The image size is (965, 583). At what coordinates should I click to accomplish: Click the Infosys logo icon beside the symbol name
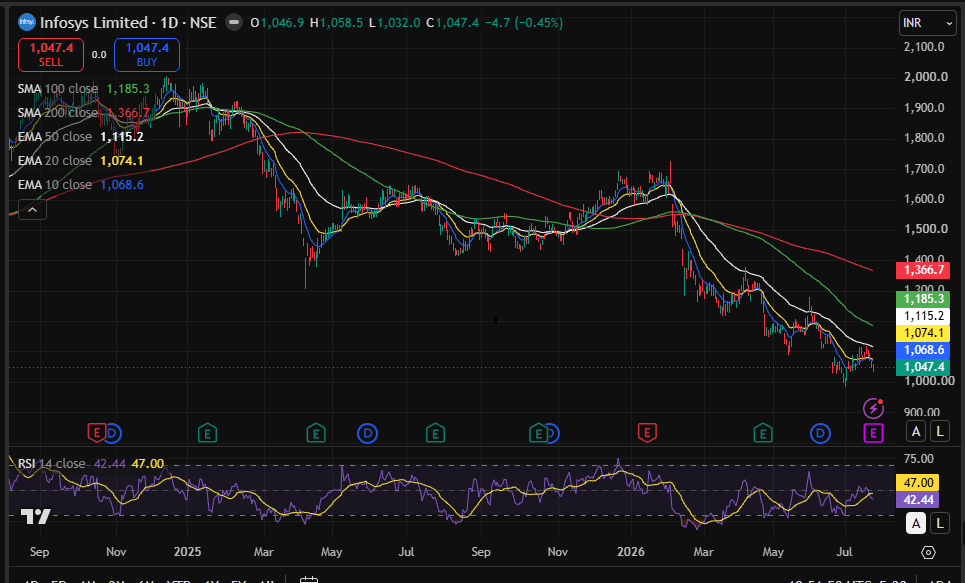pyautogui.click(x=26, y=23)
